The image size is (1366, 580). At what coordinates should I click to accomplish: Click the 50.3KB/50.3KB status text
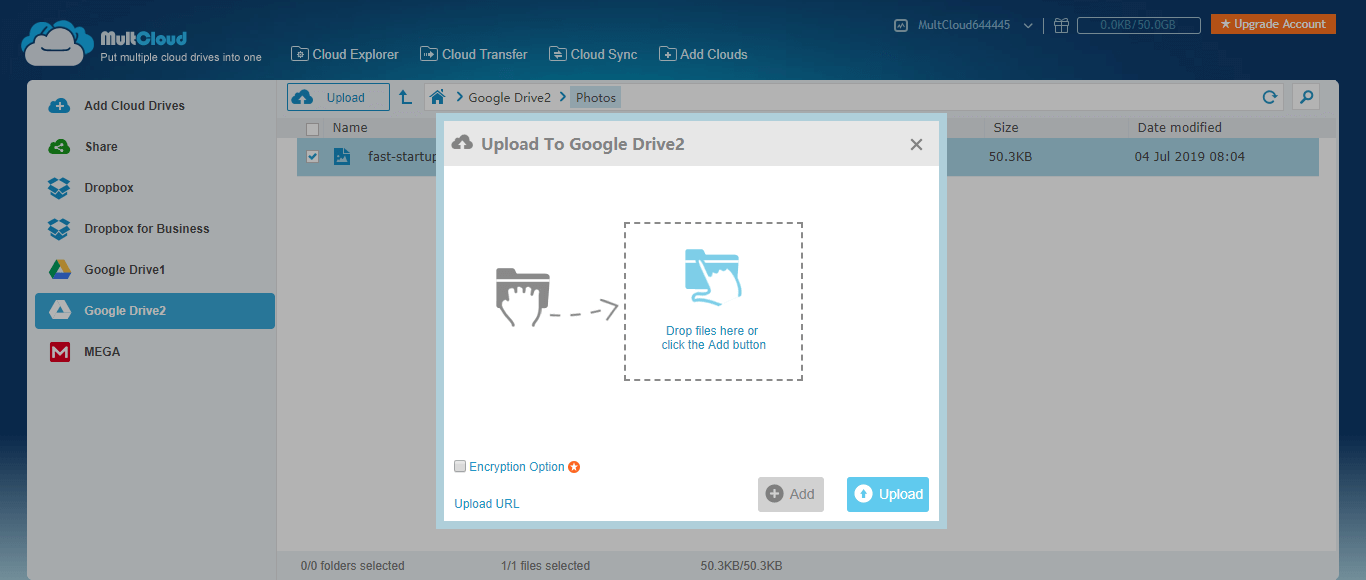tap(742, 566)
